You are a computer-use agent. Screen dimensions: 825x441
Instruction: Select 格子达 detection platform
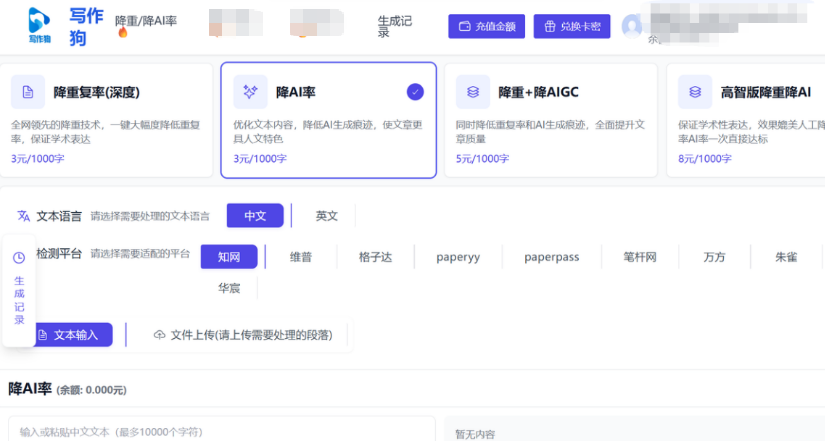click(x=375, y=257)
